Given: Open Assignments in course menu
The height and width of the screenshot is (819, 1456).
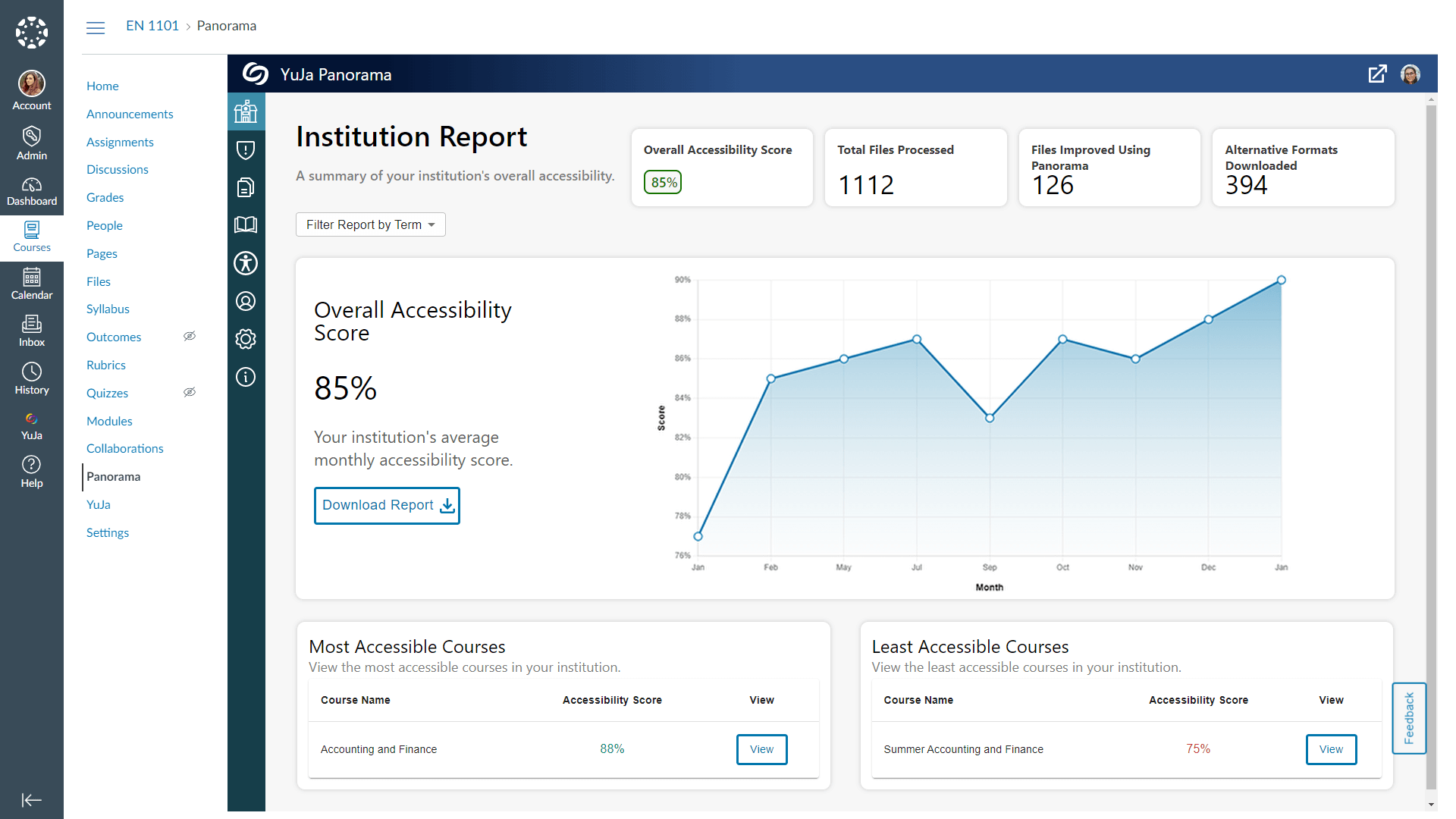Looking at the screenshot, I should [120, 142].
